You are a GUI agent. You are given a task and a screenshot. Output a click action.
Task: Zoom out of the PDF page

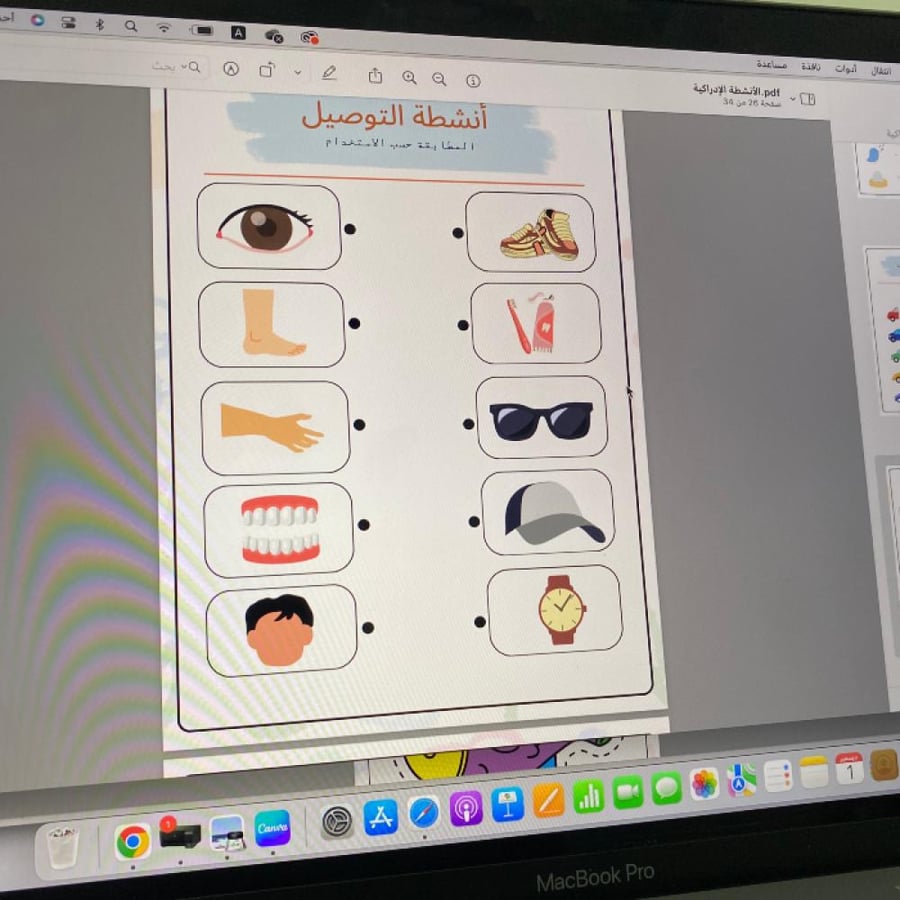(439, 79)
